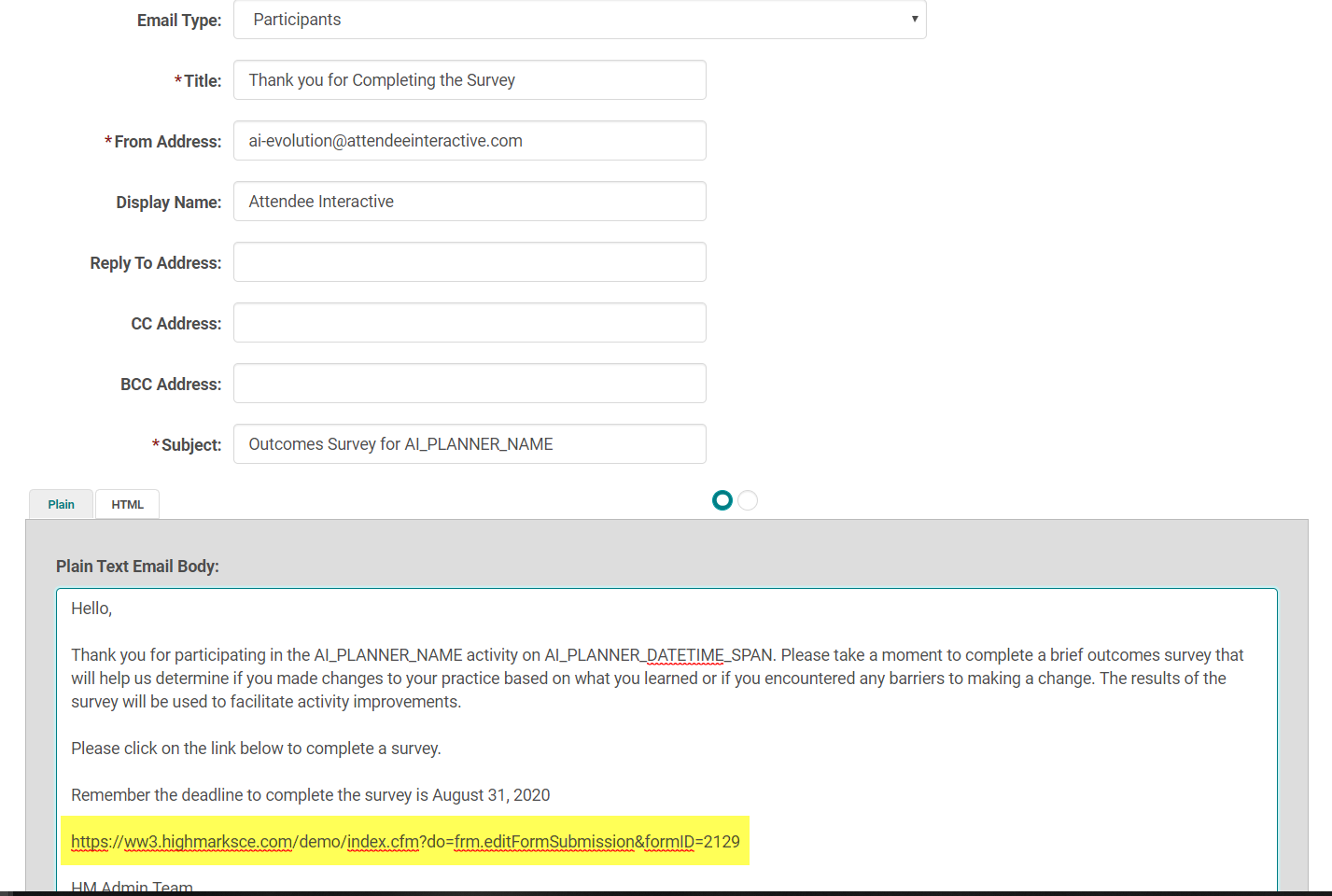Select the teal filled circle indicator

[x=722, y=500]
